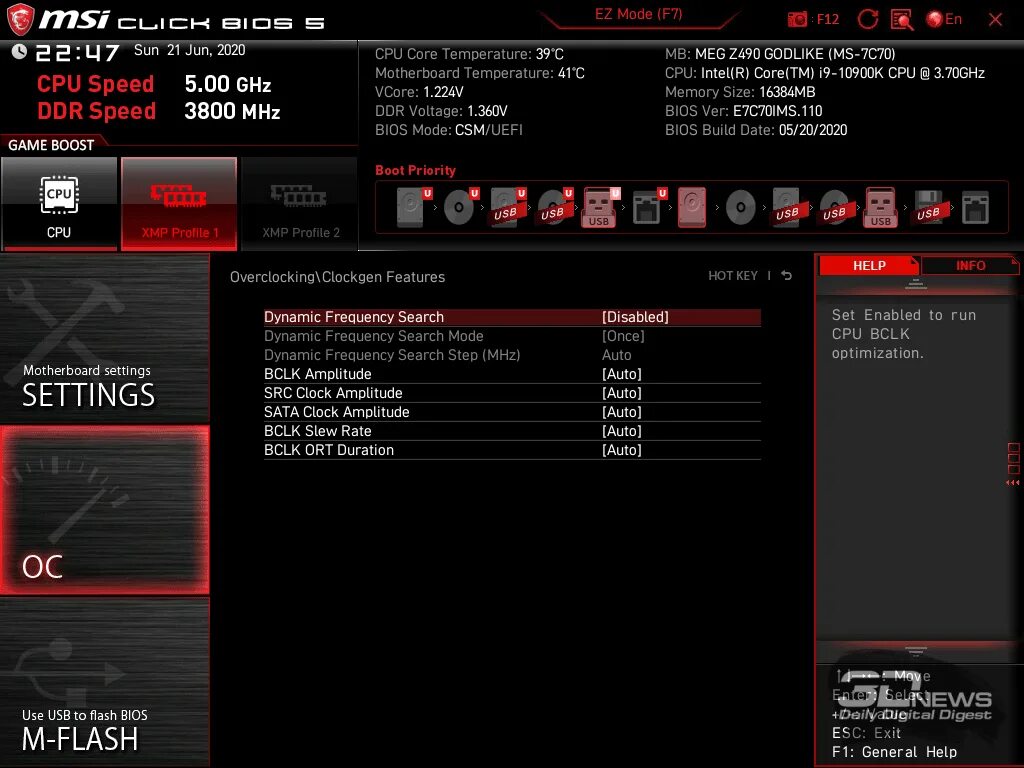Select the UEFI USB CD/DVD boot icon
Screen dimensions: 1024x768
click(555, 207)
